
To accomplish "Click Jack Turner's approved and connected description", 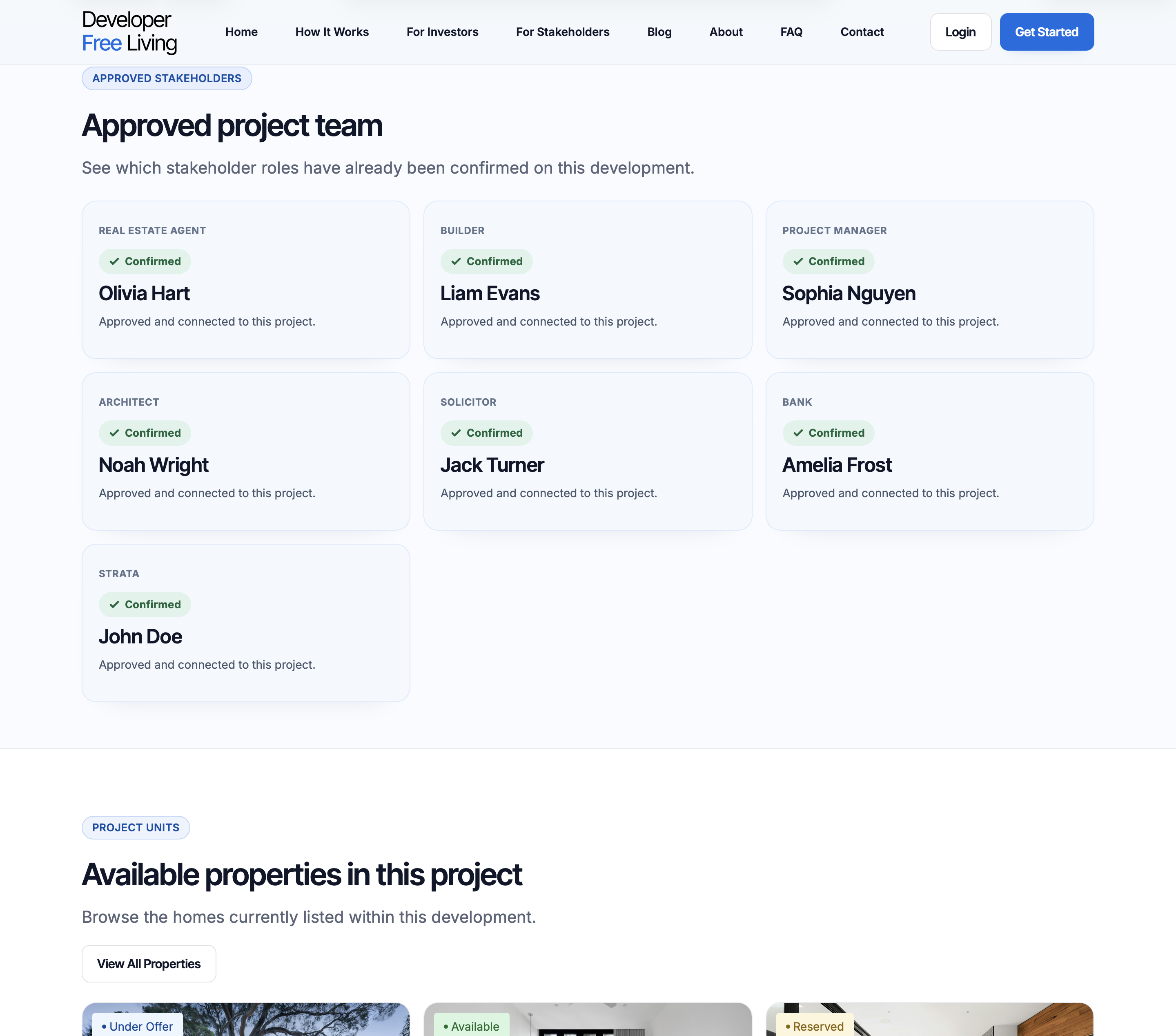I will tap(548, 493).
